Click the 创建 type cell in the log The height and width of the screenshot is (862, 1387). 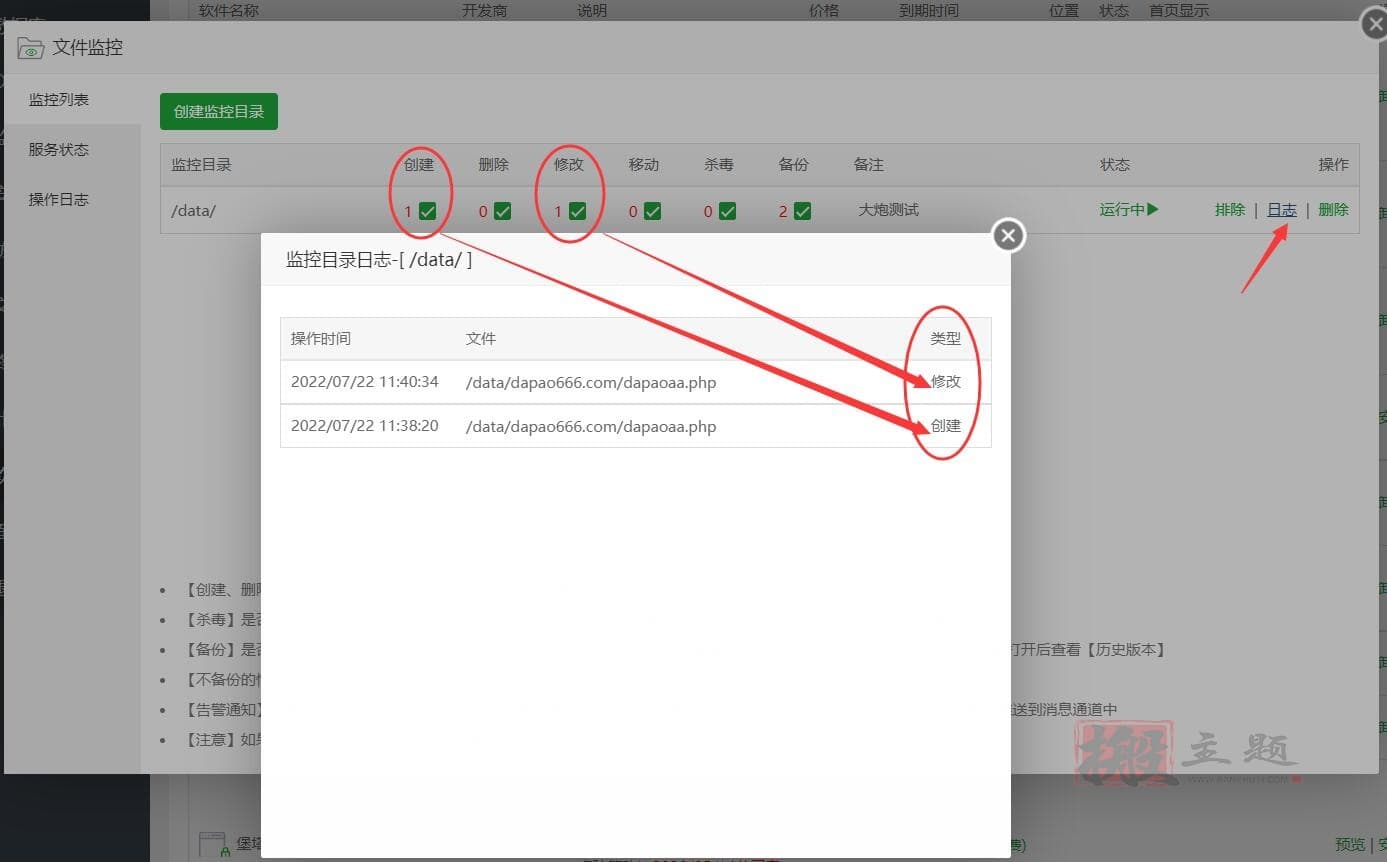946,426
